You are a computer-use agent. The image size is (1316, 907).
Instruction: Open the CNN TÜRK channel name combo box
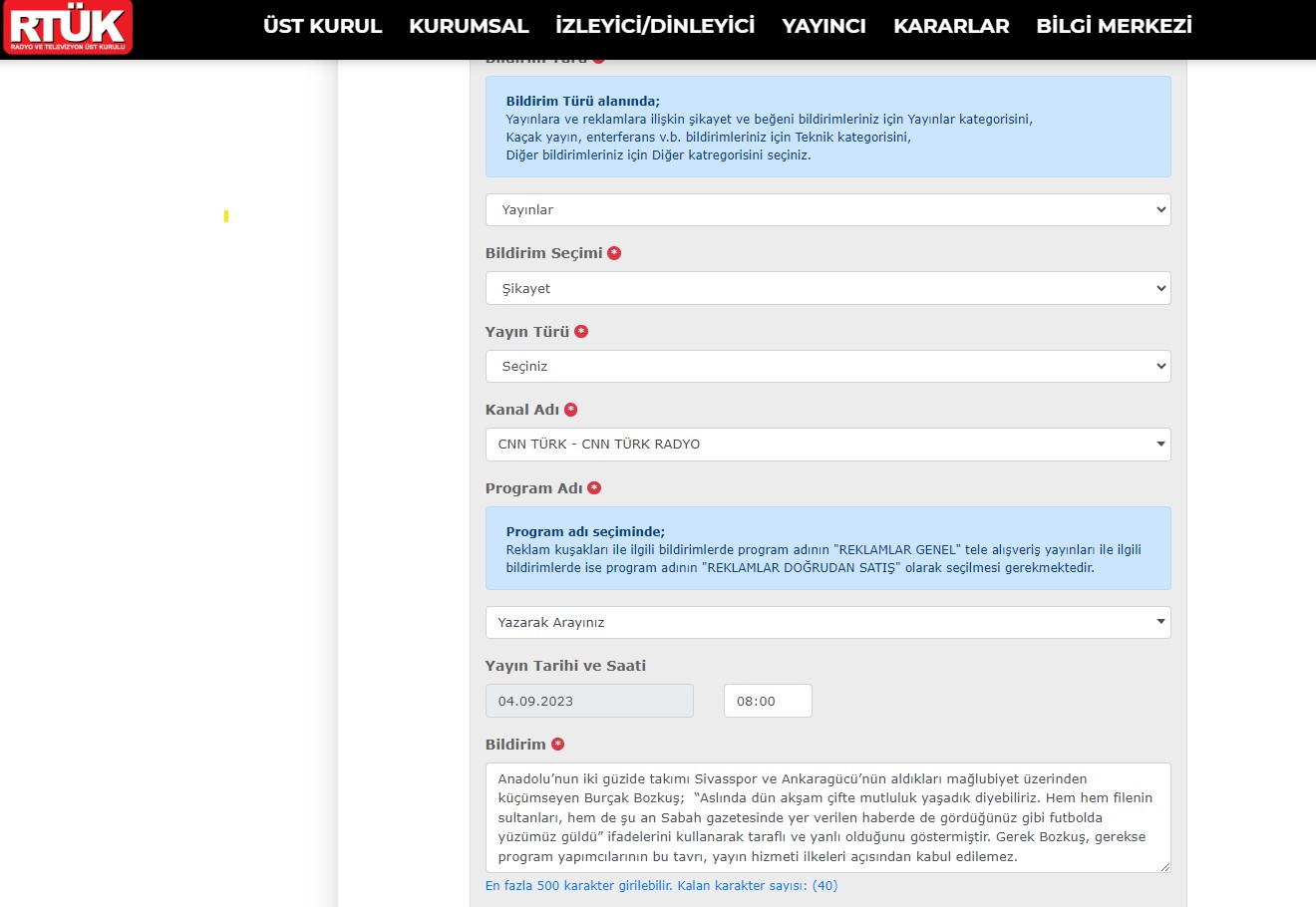tap(827, 445)
